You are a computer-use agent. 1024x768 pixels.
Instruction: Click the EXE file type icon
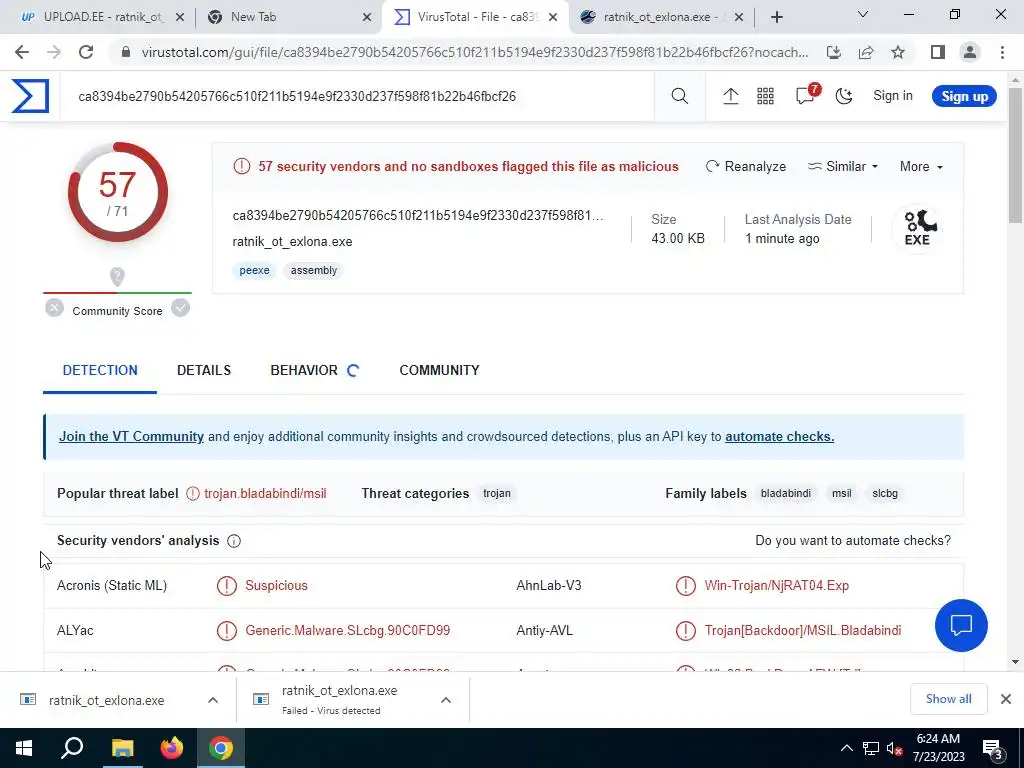click(918, 228)
